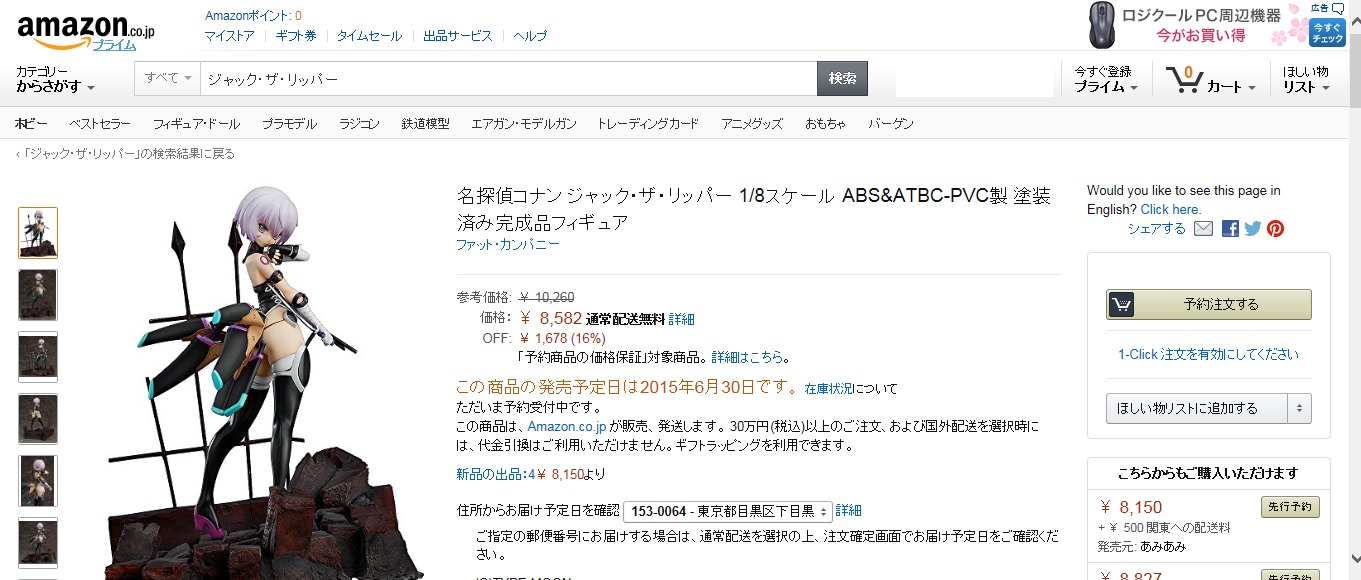Open the shopping cart icon
The width and height of the screenshot is (1361, 580).
coord(1186,79)
